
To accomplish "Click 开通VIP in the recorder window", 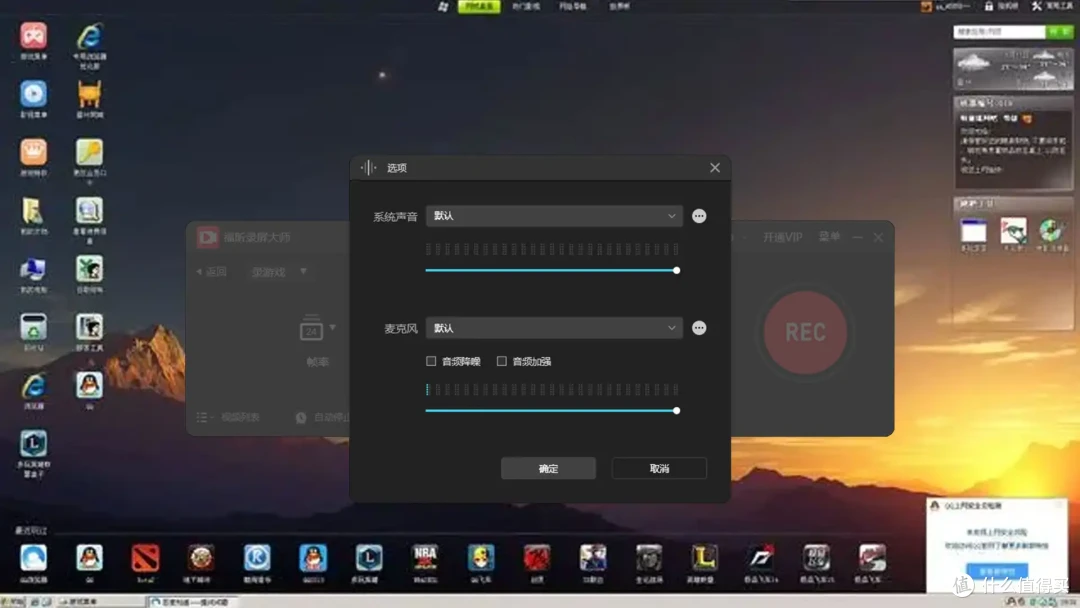I will click(x=782, y=238).
